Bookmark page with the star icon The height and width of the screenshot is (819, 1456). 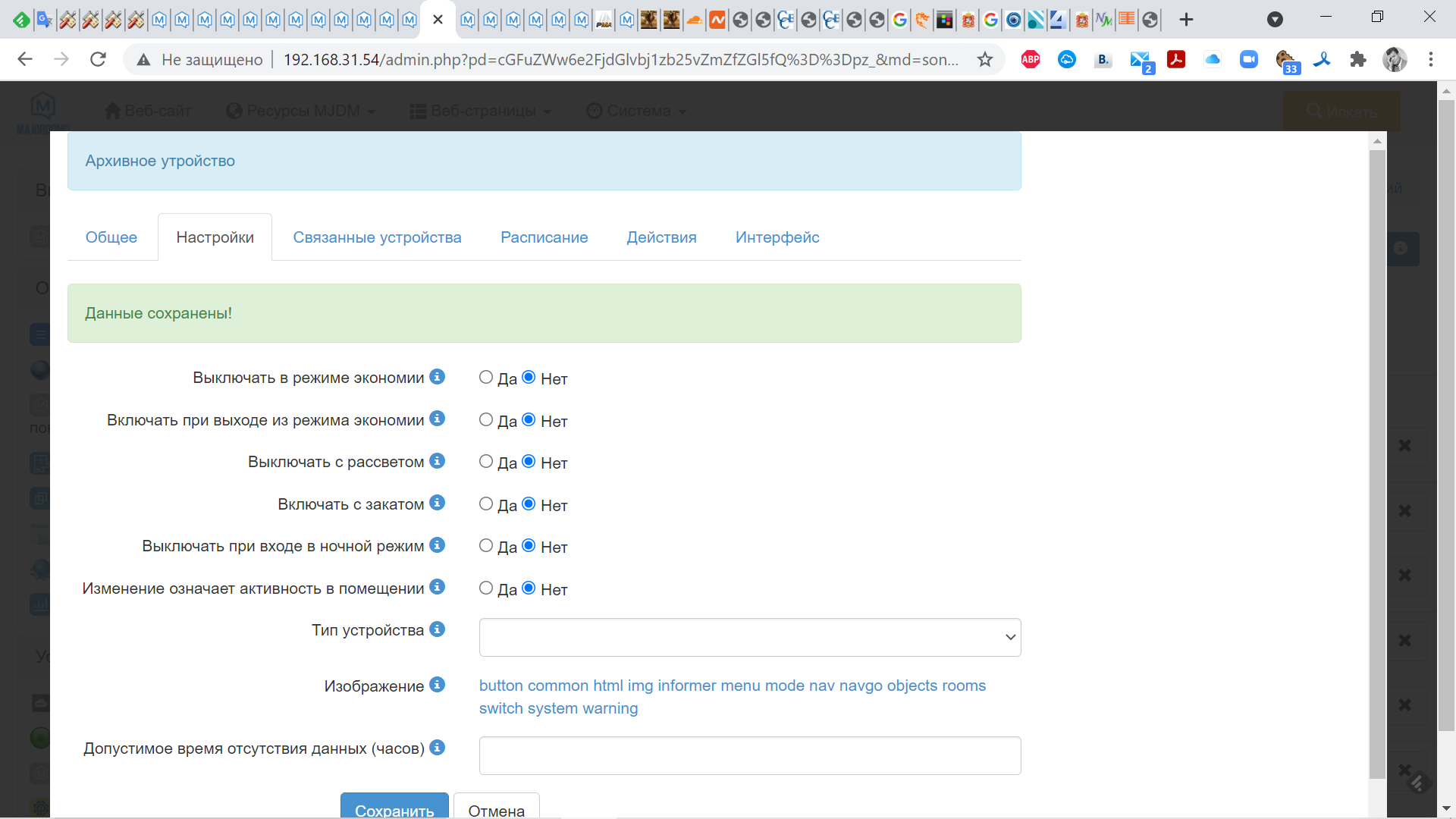(984, 59)
